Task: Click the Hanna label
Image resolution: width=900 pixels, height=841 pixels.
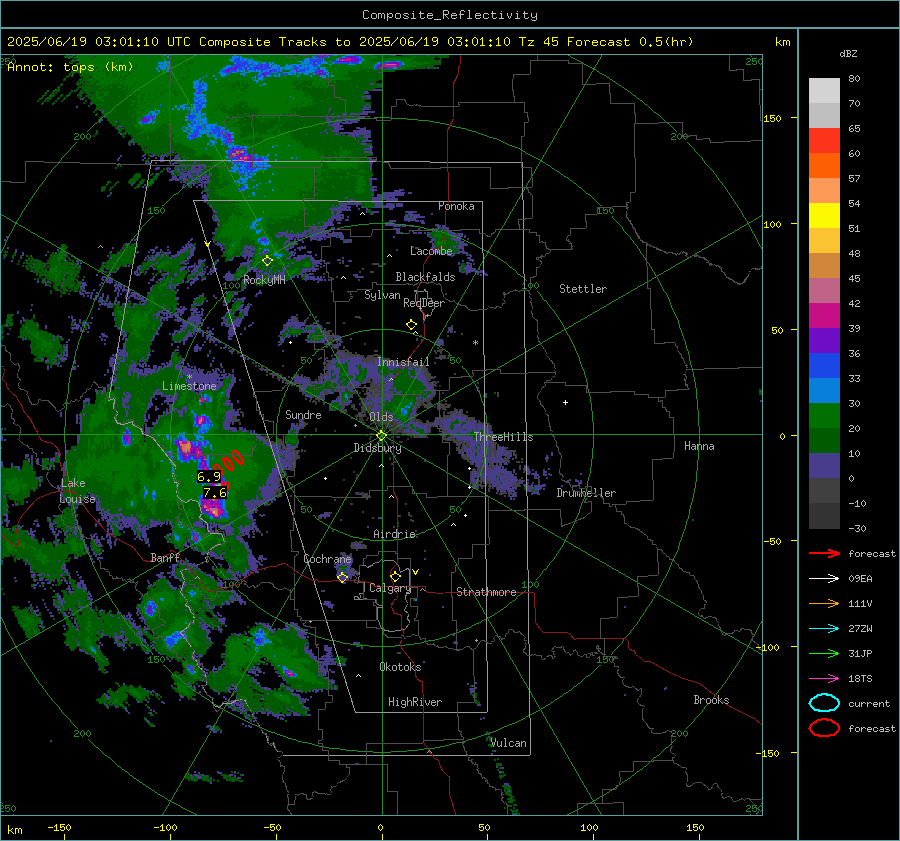Action: tap(699, 446)
